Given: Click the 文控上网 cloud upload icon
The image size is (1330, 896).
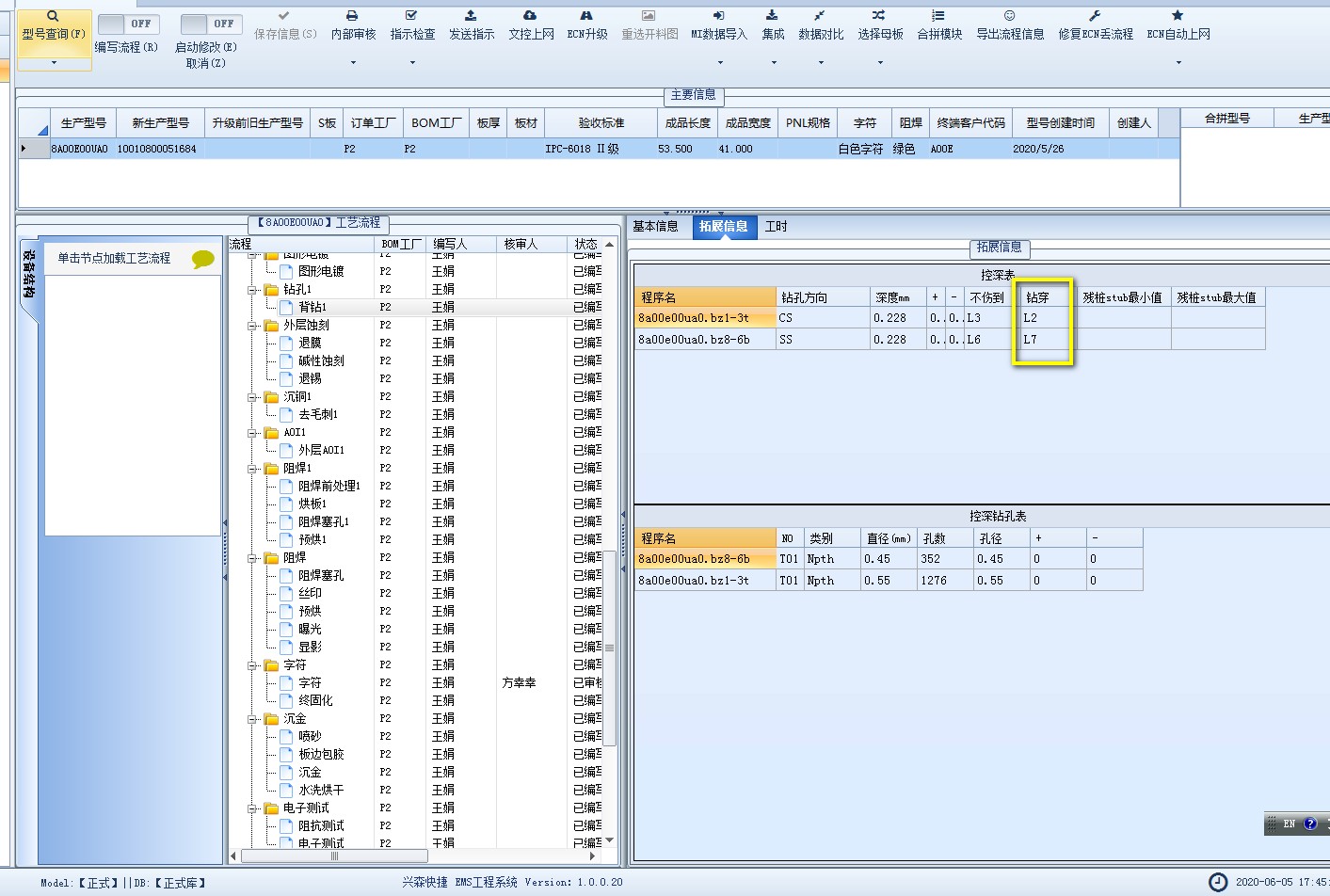Looking at the screenshot, I should point(530,16).
